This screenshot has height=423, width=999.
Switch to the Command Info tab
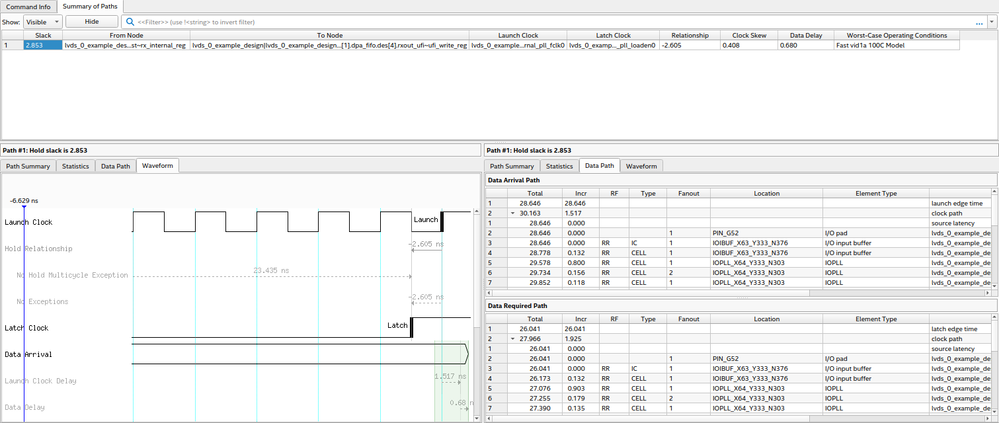pyautogui.click(x=29, y=6)
